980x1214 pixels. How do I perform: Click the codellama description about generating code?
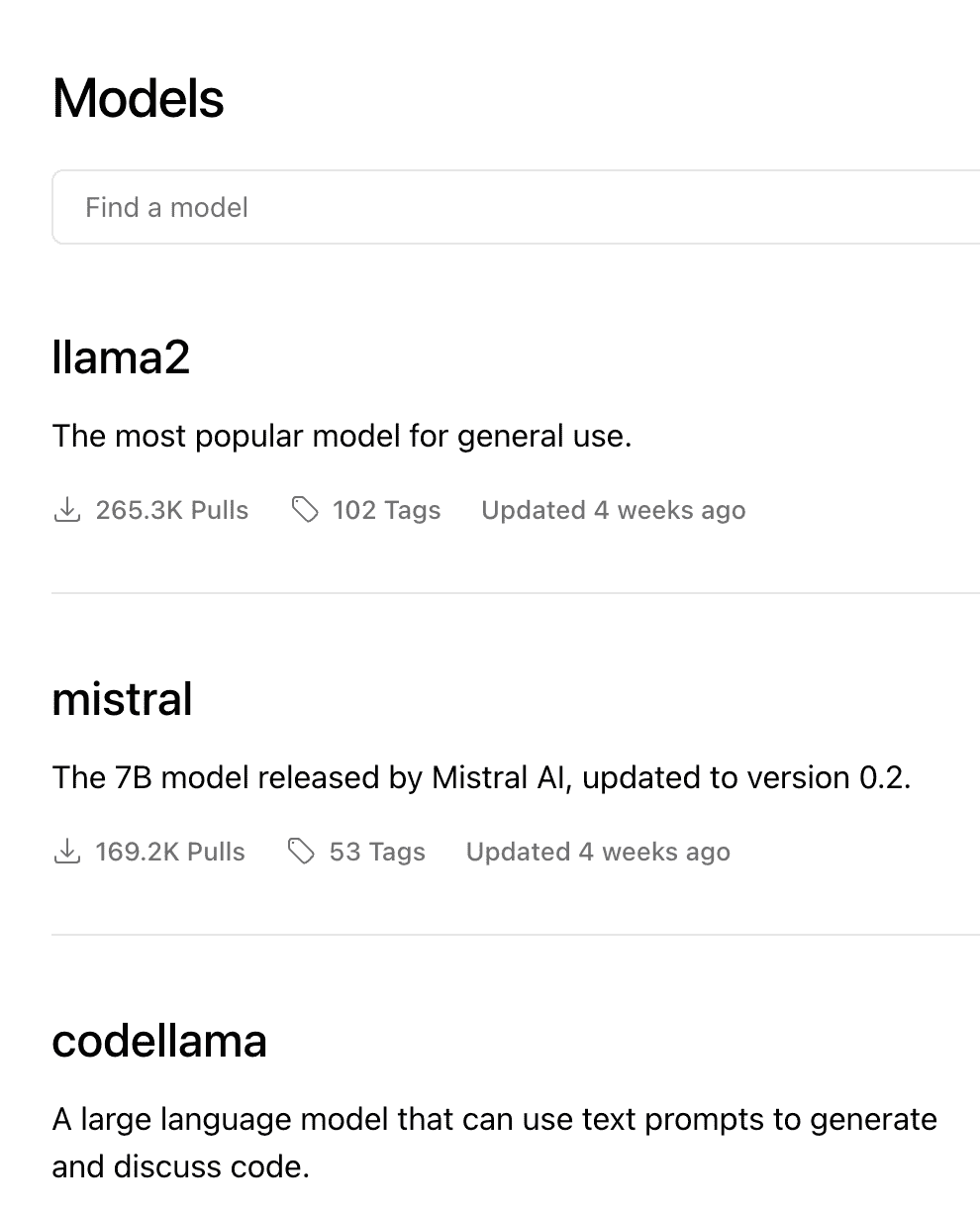coord(495,1143)
